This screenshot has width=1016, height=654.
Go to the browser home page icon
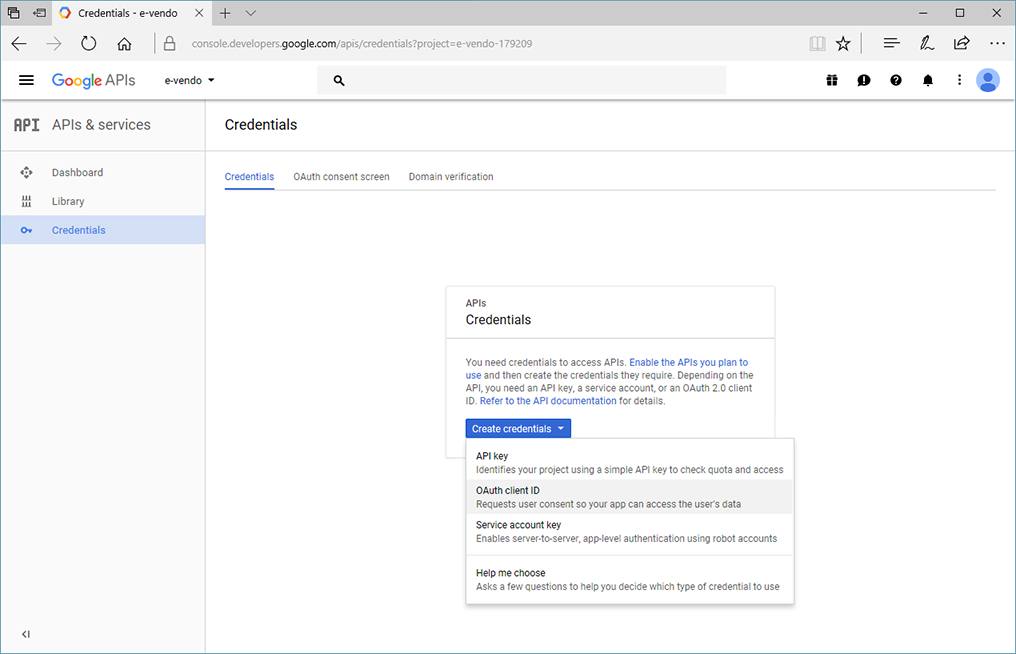(x=124, y=44)
